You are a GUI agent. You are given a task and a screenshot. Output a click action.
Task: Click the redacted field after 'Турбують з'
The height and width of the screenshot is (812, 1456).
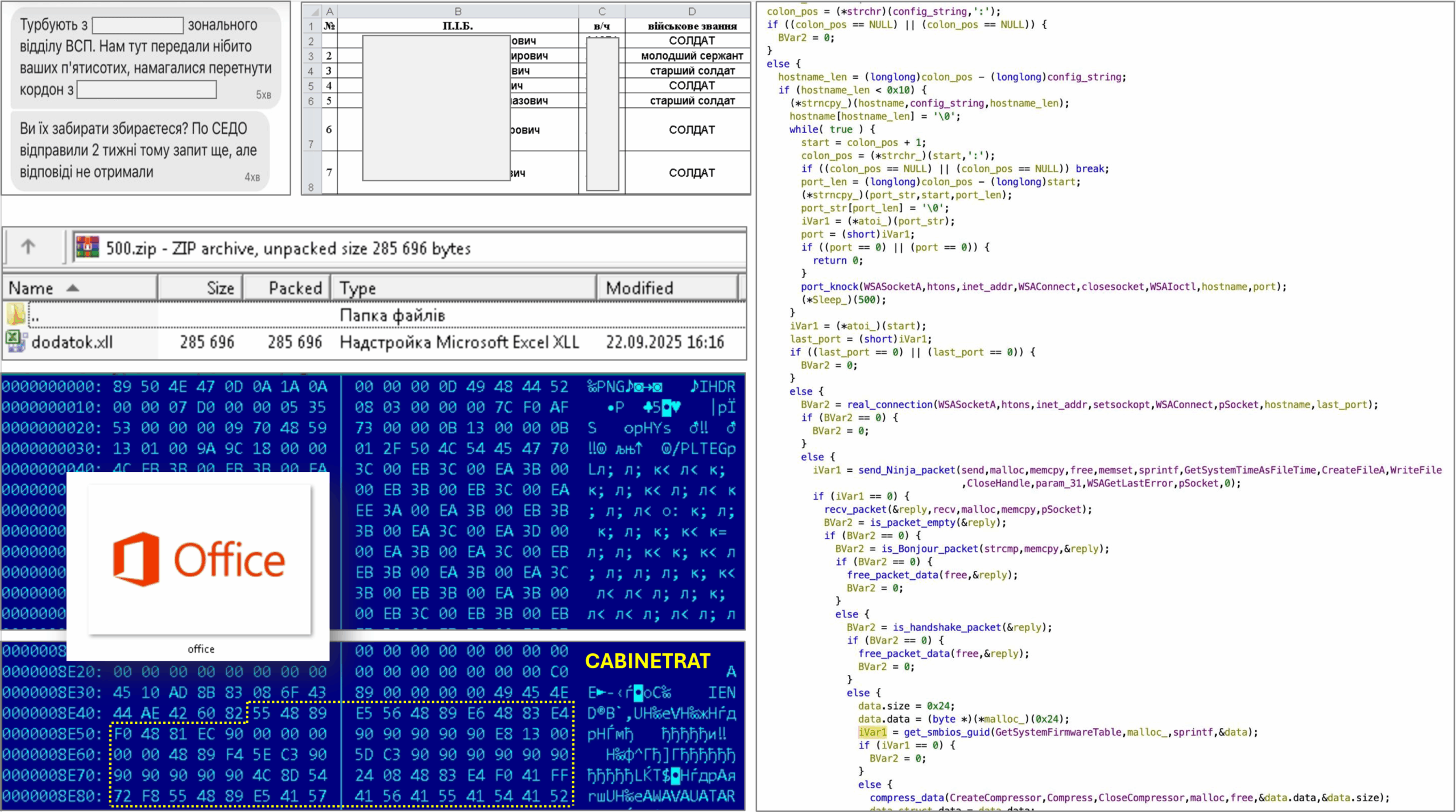click(x=136, y=24)
